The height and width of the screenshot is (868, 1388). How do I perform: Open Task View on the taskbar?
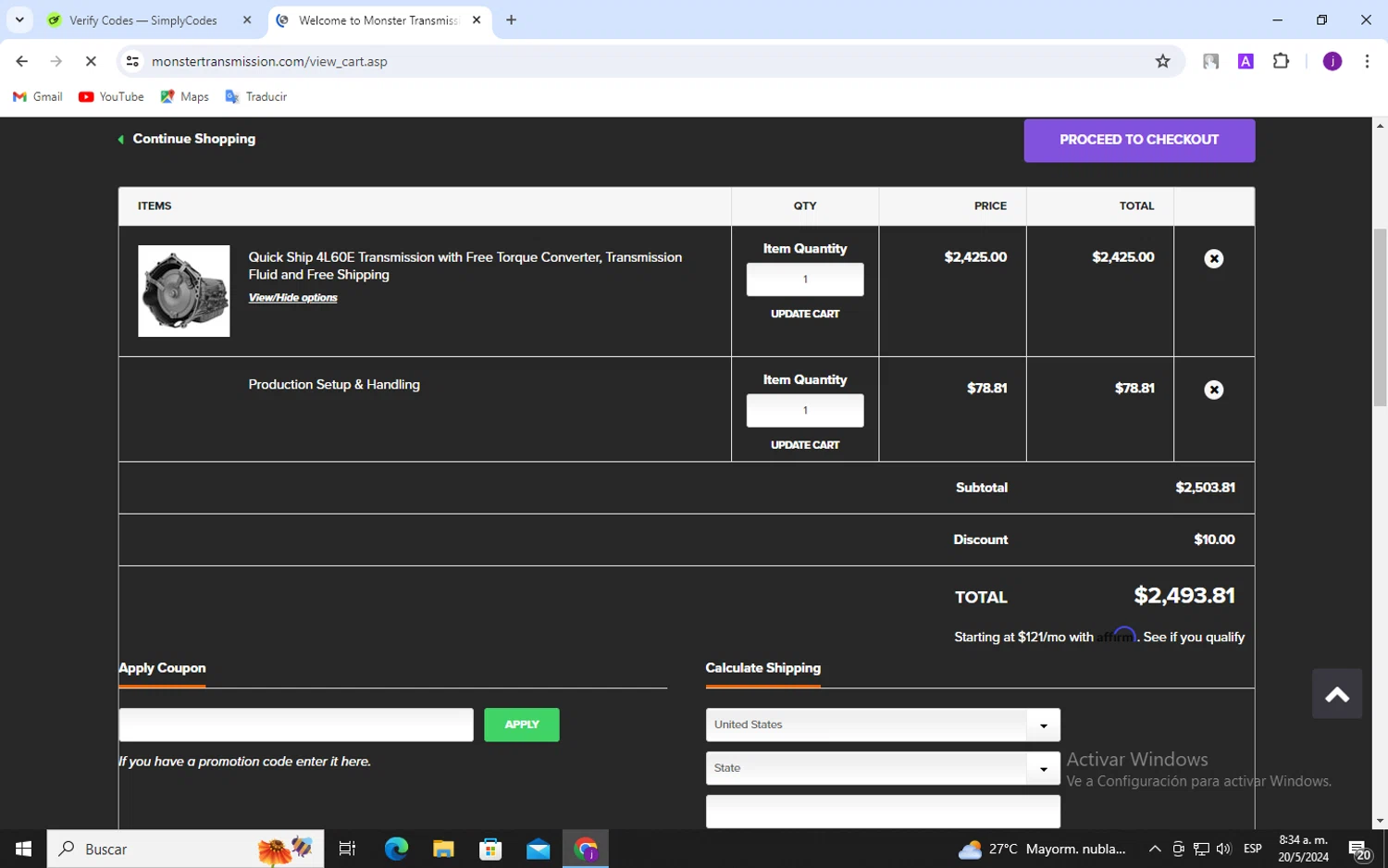pos(348,849)
